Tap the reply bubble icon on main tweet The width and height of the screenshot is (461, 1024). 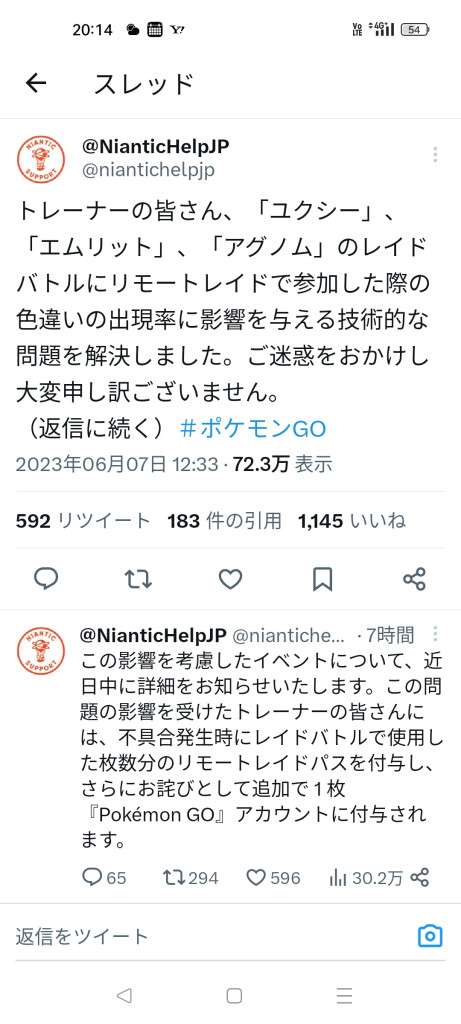pyautogui.click(x=46, y=579)
